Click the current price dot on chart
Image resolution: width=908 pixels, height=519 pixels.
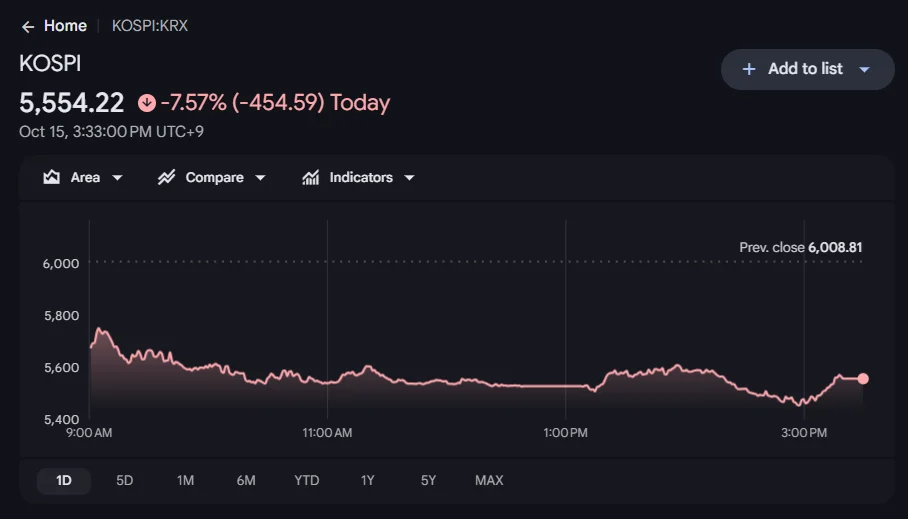tap(863, 379)
